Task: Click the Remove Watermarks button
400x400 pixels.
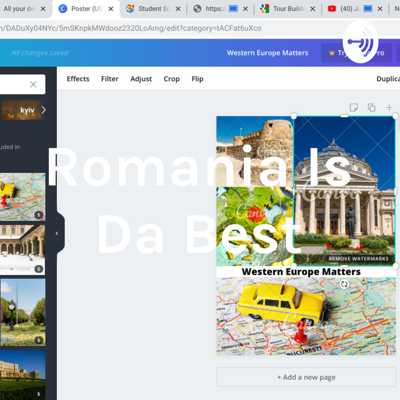Action: point(358,259)
